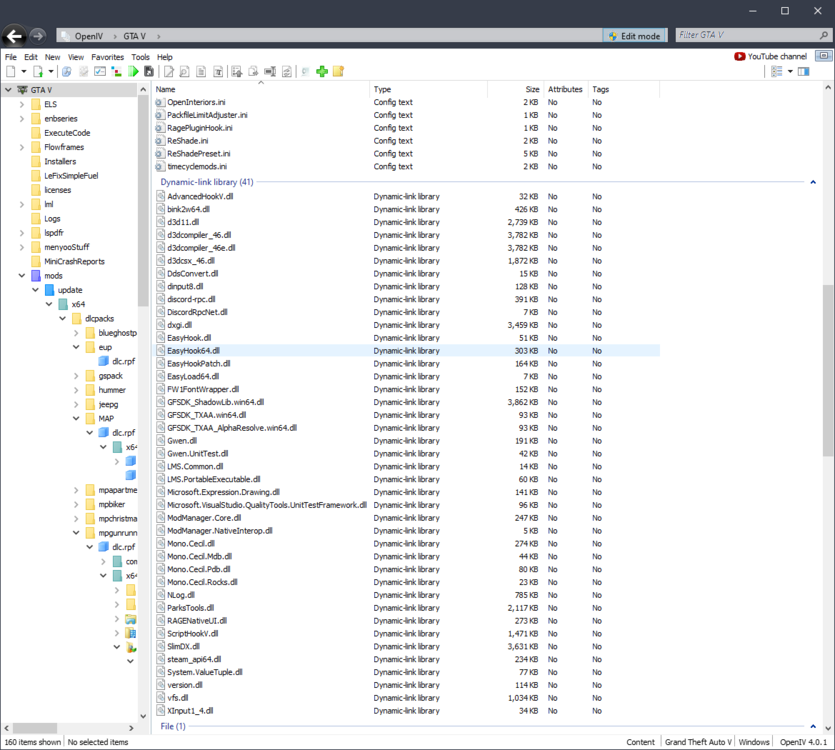Image resolution: width=835 pixels, height=750 pixels.
Task: Click the magnifier view document toolbar icon
Action: [184, 71]
